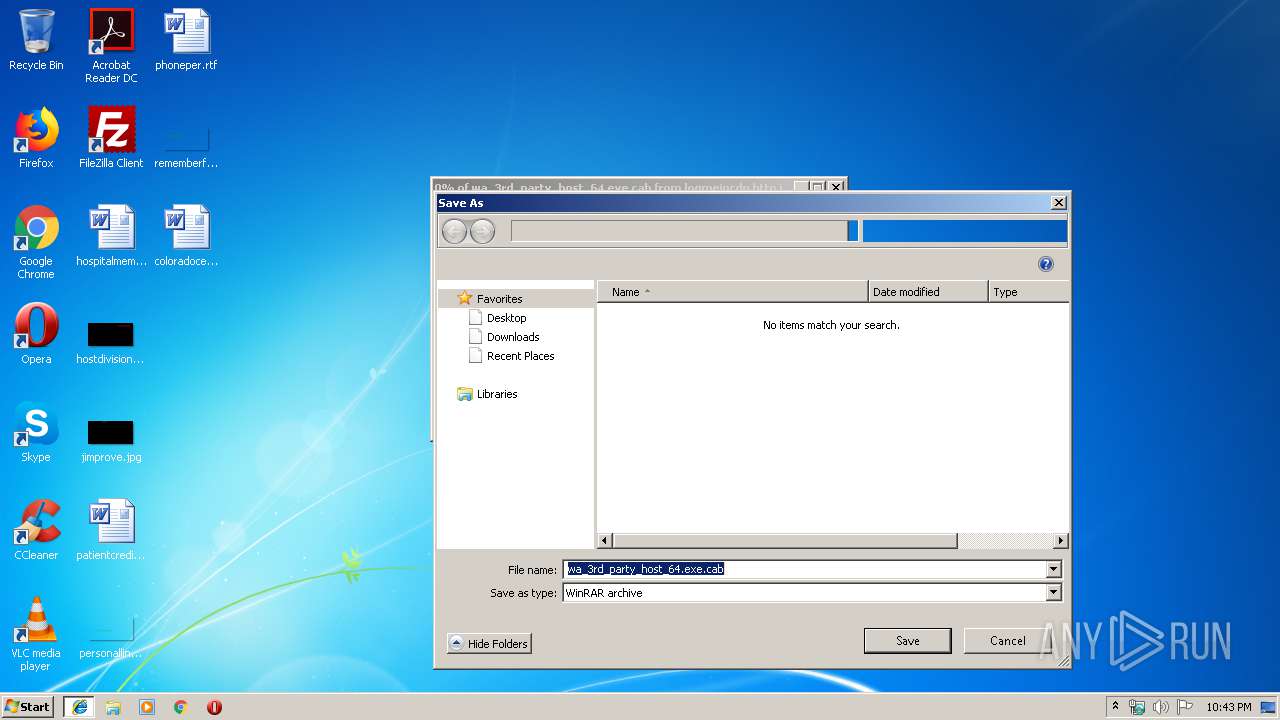Screen dimensions: 1280x720
Task: Collapse the pane with Hide Folders
Action: click(489, 643)
